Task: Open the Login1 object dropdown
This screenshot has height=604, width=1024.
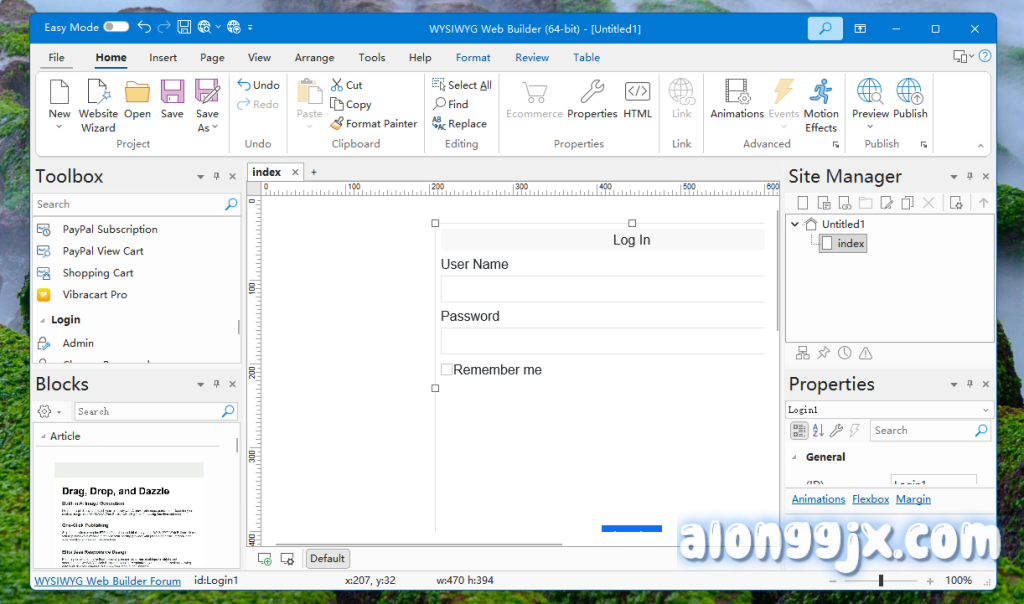Action: point(986,410)
